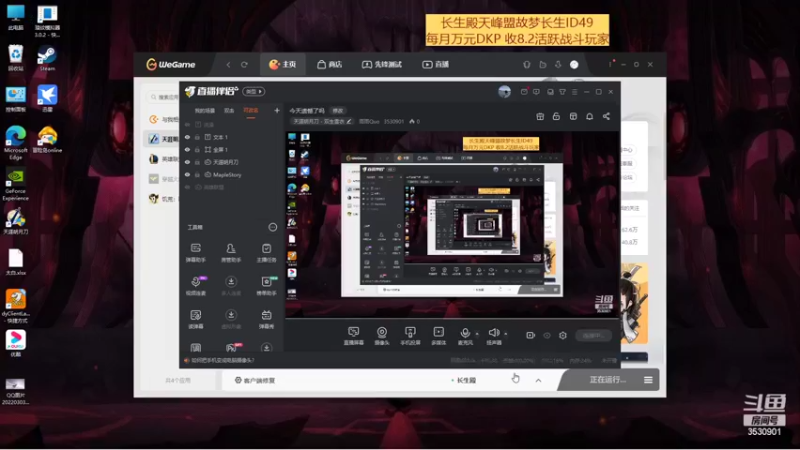
Task: Open the 先锋测试 tab in WeGame
Action: 382,64
